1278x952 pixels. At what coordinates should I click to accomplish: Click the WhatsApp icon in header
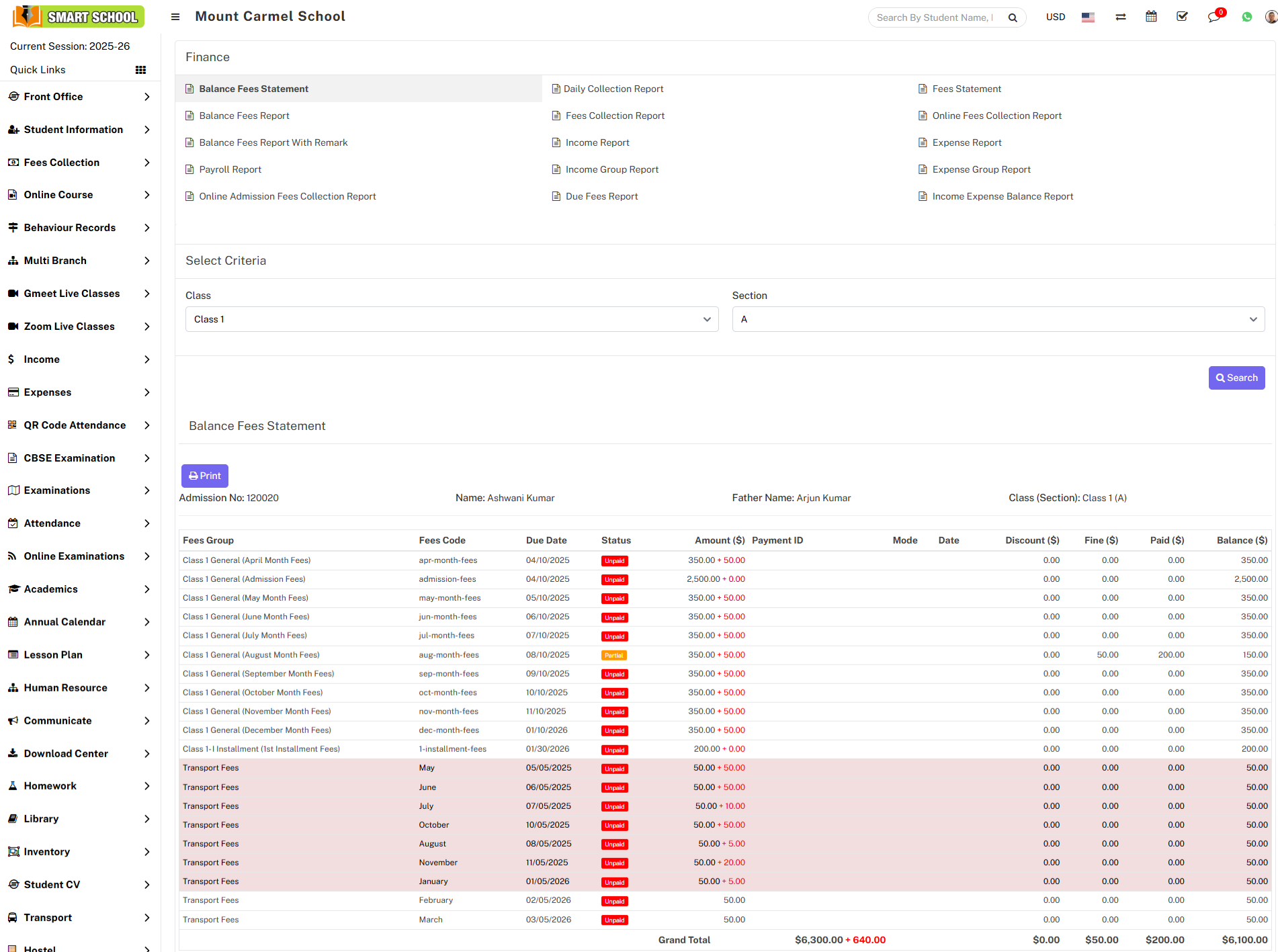click(x=1246, y=17)
